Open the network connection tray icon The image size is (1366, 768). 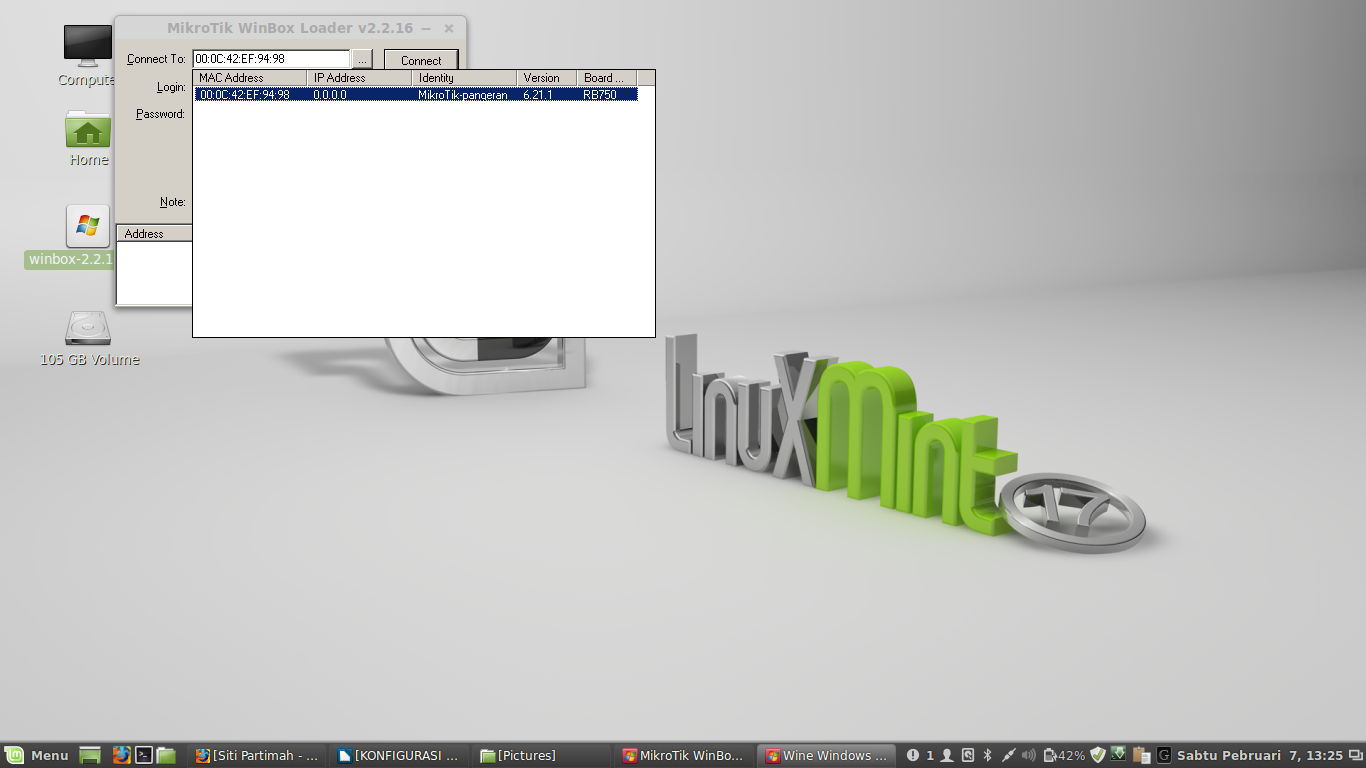tap(1008, 755)
